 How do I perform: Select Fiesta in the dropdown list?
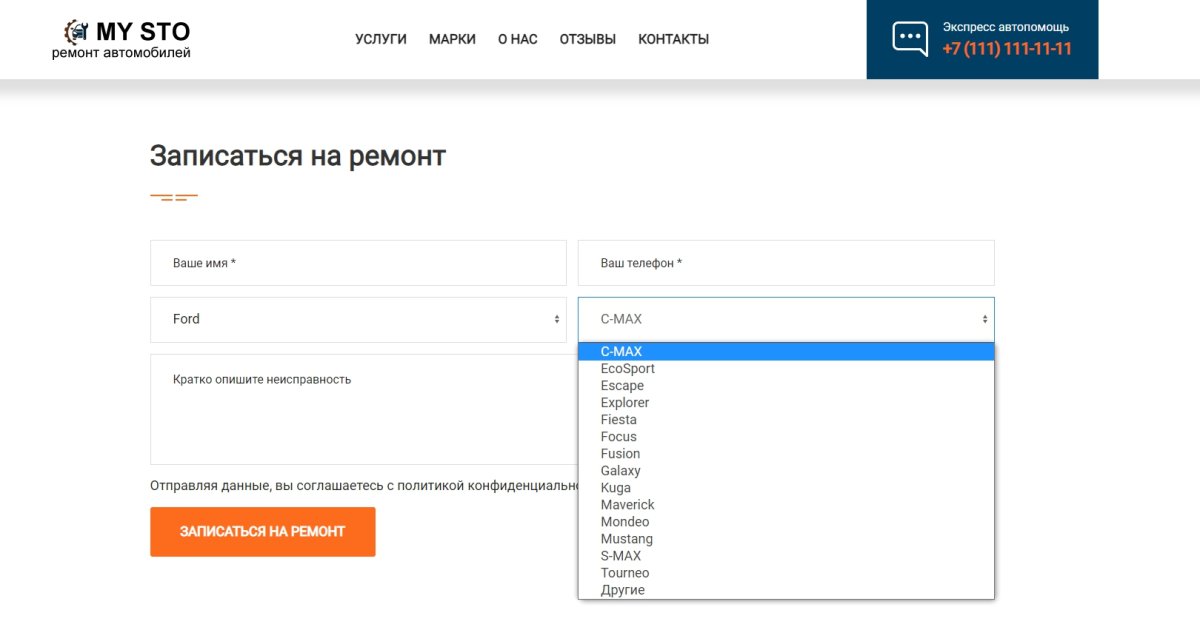[618, 419]
